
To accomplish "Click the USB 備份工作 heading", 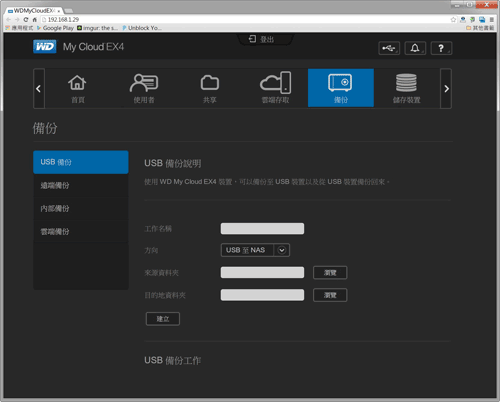I will tap(173, 360).
